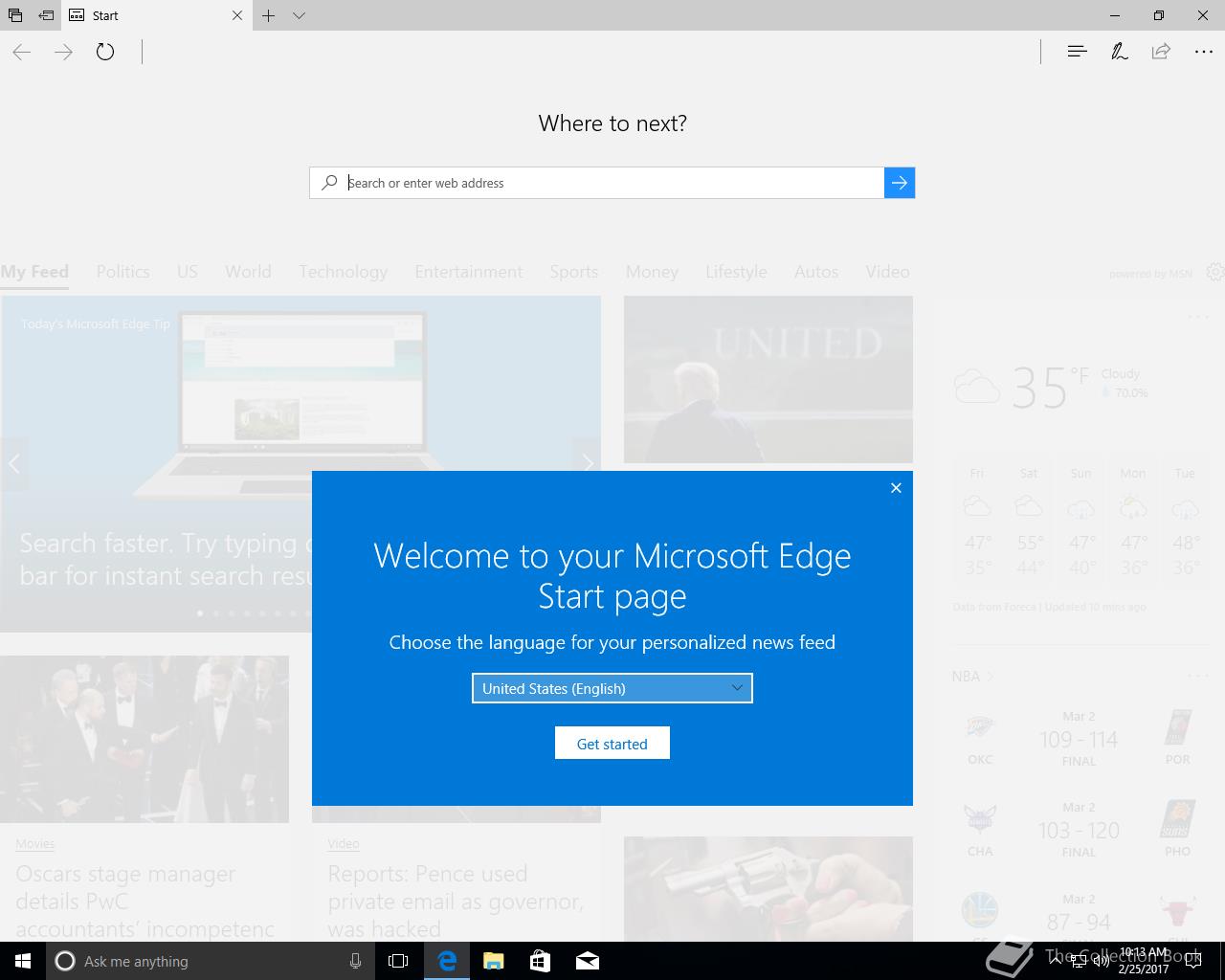The height and width of the screenshot is (980, 1225).
Task: Open the Make a Web Note pen icon
Action: tap(1119, 52)
